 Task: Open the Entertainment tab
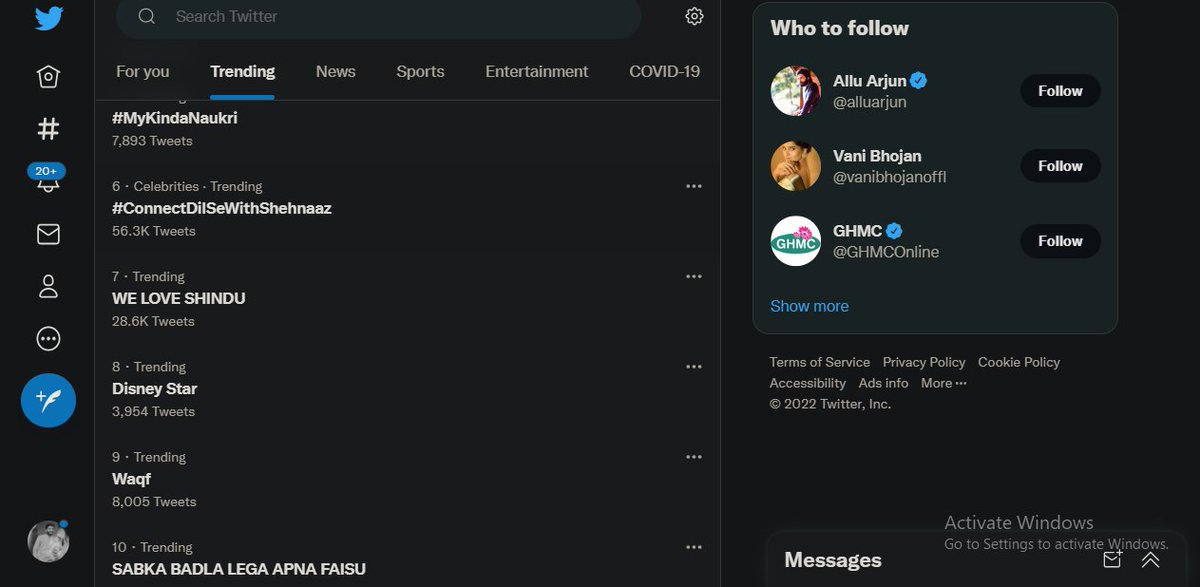pyautogui.click(x=537, y=71)
